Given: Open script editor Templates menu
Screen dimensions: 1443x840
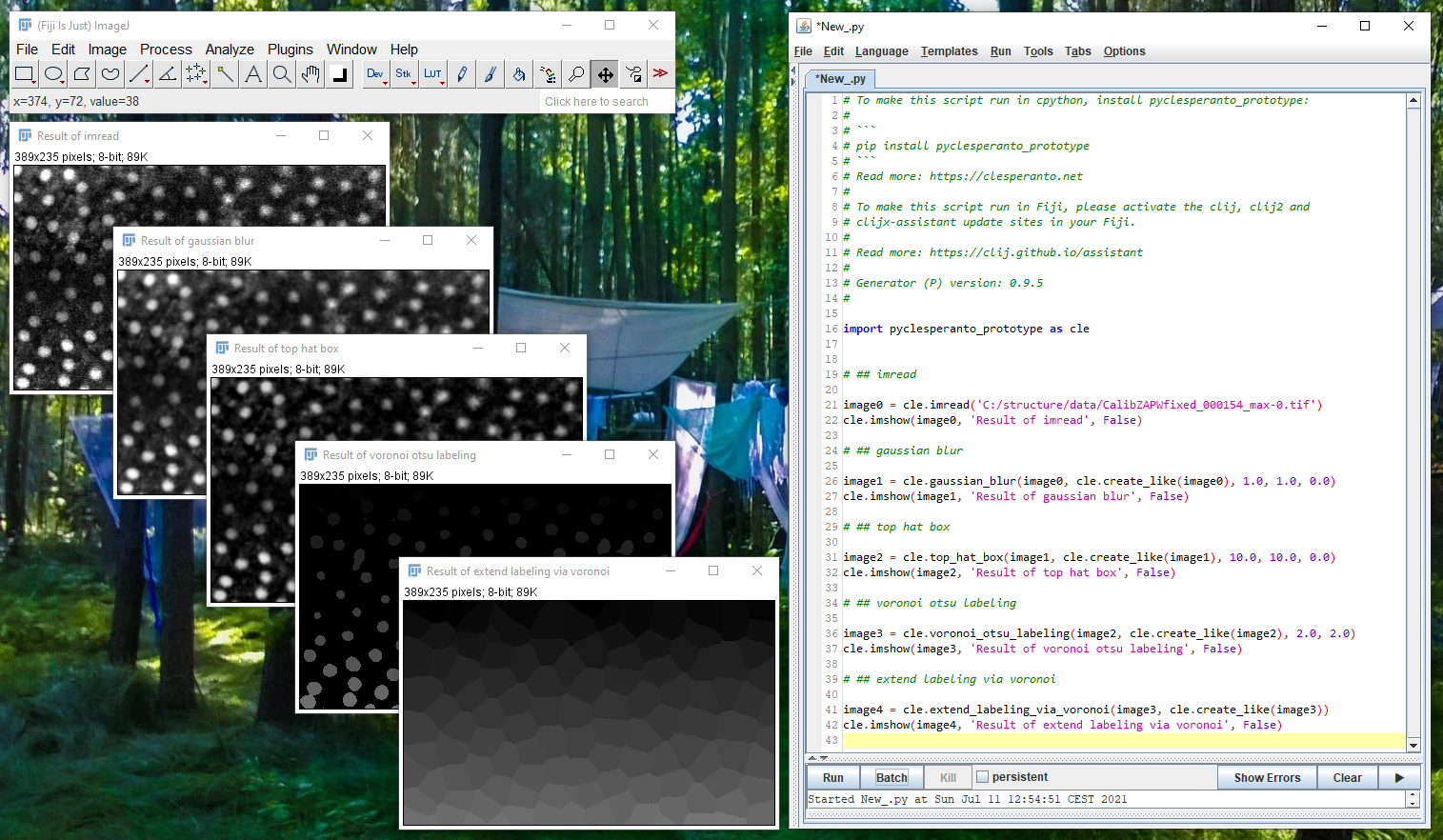Looking at the screenshot, I should (x=950, y=51).
